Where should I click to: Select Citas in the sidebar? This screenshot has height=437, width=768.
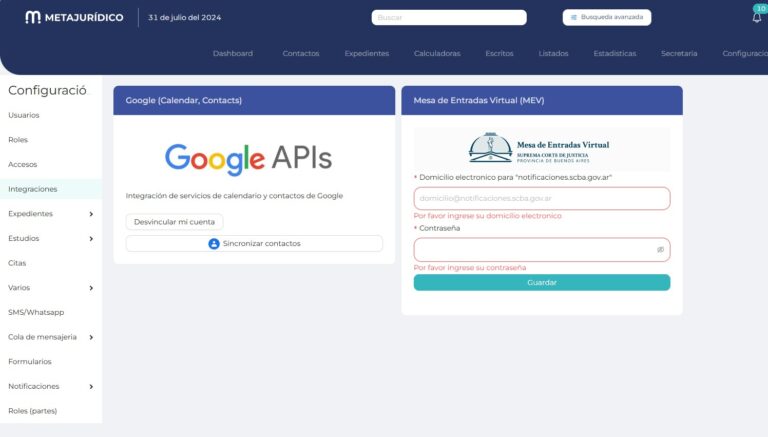click(17, 263)
